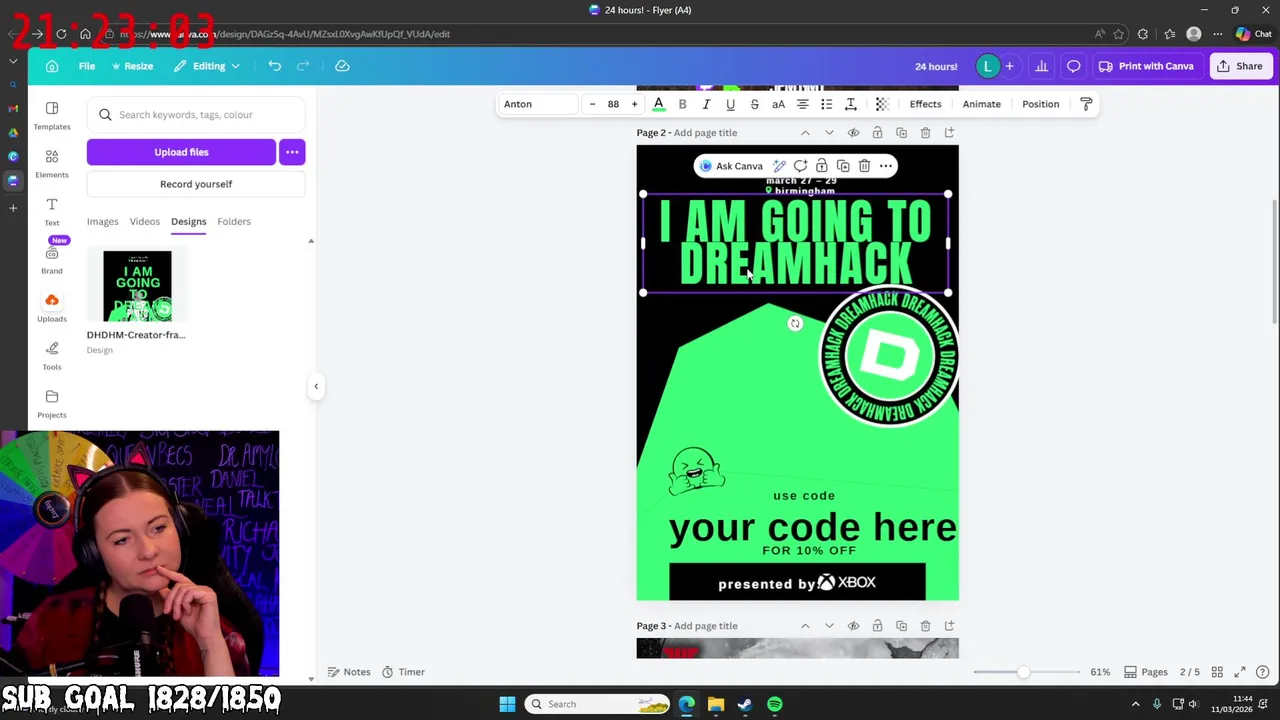This screenshot has height=720, width=1280.
Task: Open more upload options menu
Action: (292, 152)
